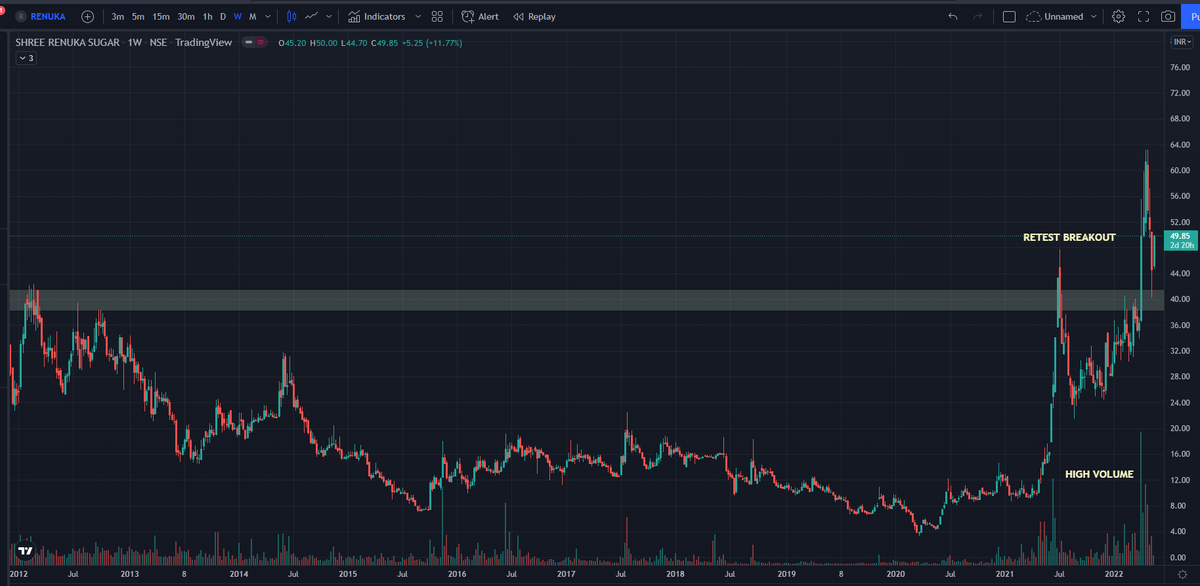The image size is (1200, 586).
Task: Click the 40.00 price scale label
Action: pos(1179,299)
